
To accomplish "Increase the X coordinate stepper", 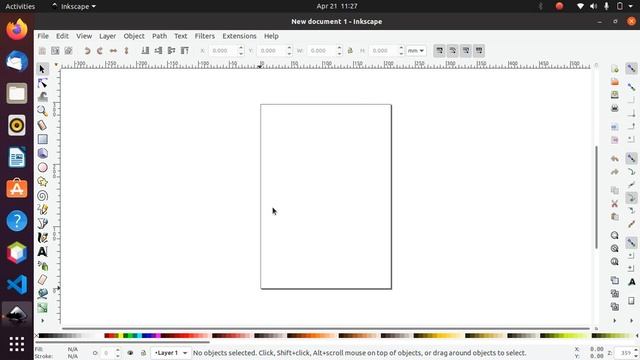I will [x=241, y=48].
